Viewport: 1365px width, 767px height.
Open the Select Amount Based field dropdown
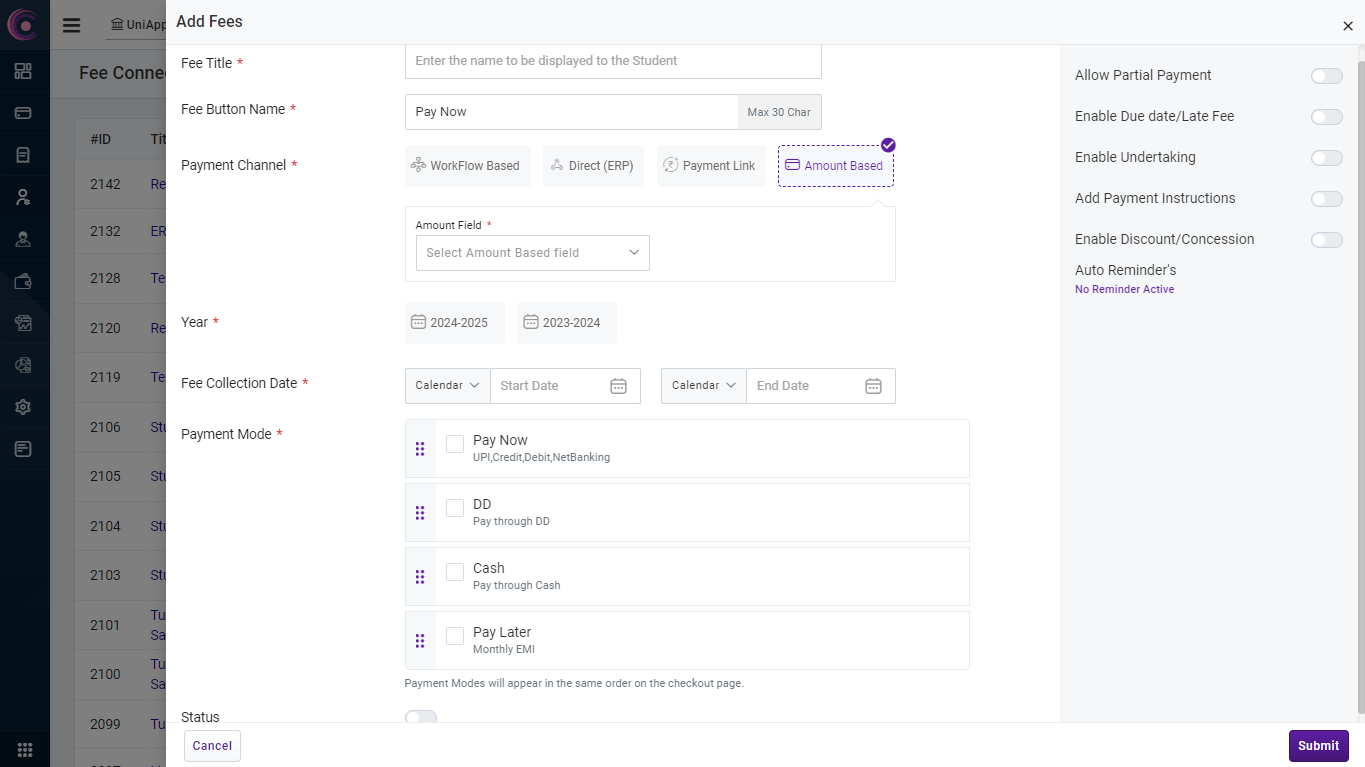point(532,253)
